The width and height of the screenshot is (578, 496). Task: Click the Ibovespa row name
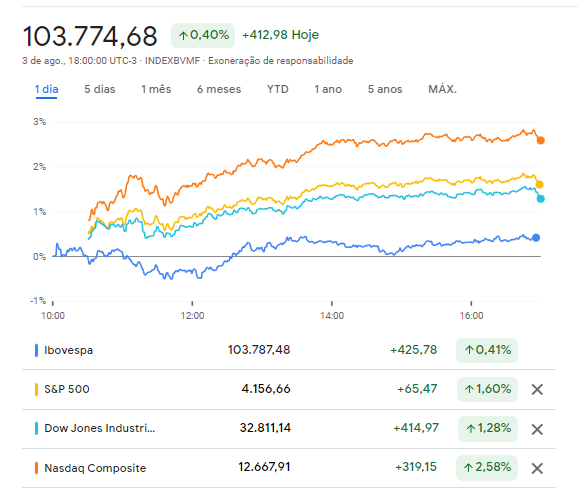(69, 350)
